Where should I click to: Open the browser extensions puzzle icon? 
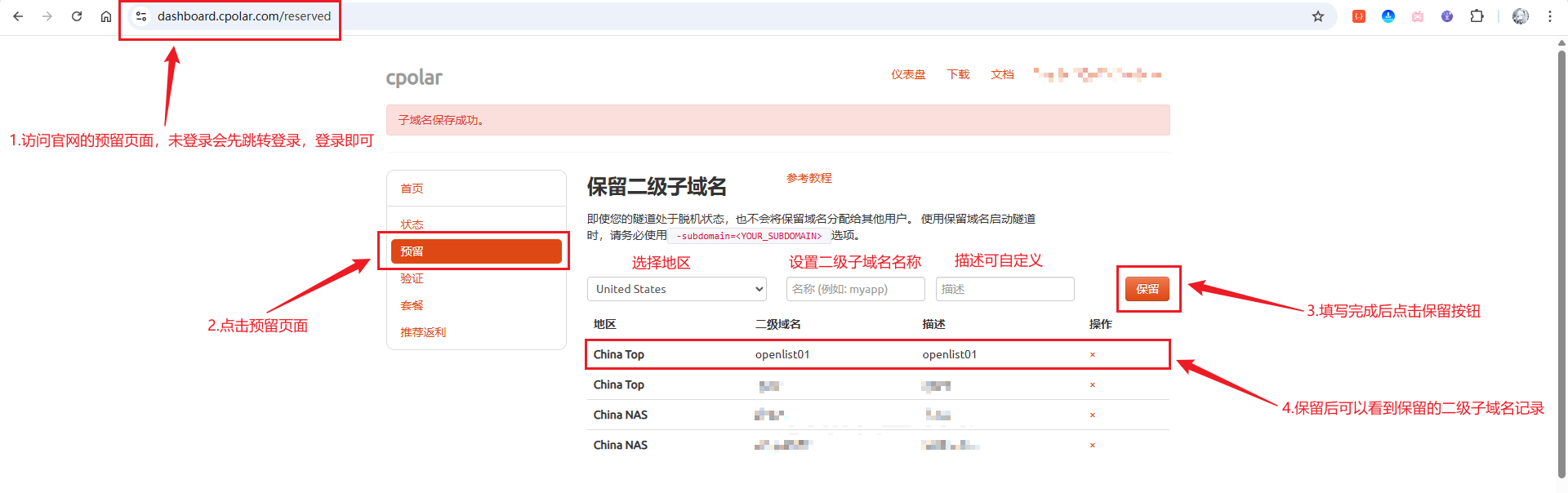[1477, 16]
